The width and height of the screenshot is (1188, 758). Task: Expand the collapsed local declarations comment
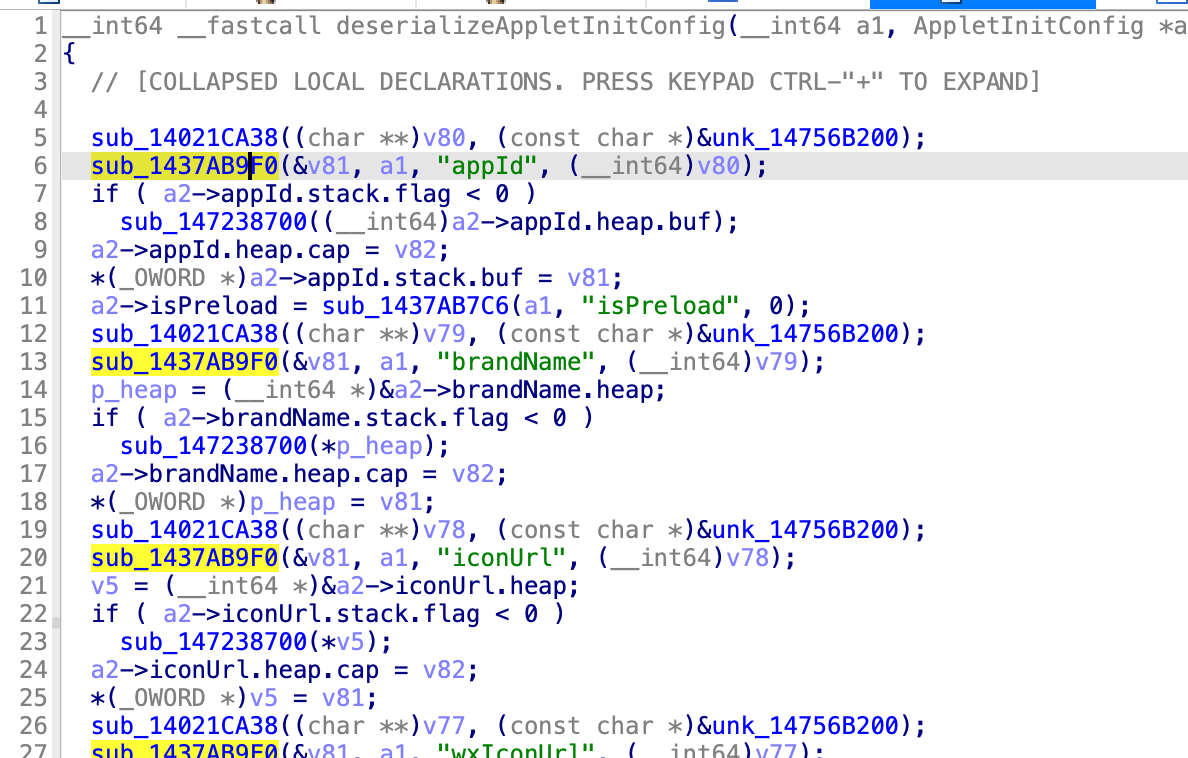(x=565, y=82)
